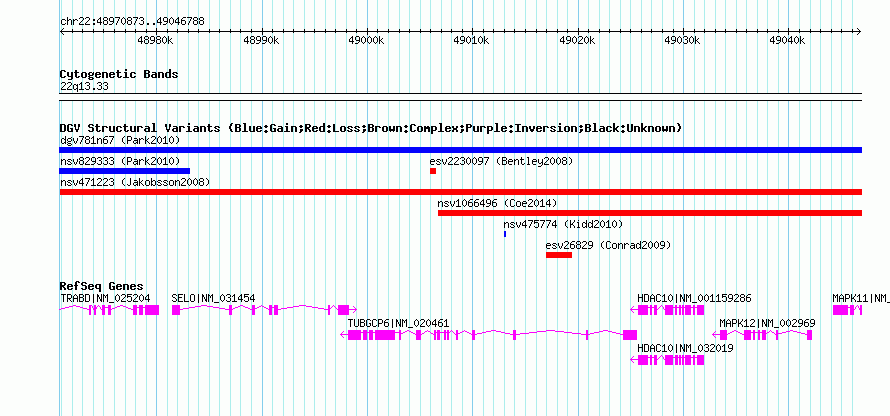Click the 49040k ruler tick label
The image size is (890, 416).
tap(787, 41)
